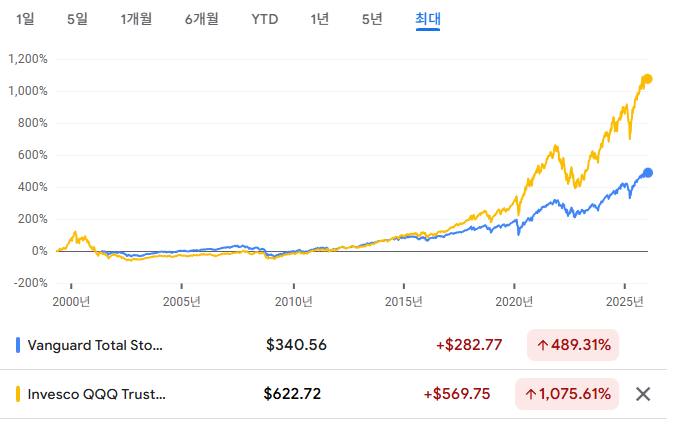This screenshot has width=692, height=422.
Task: Click the 400% y-axis label
Action: click(x=33, y=187)
